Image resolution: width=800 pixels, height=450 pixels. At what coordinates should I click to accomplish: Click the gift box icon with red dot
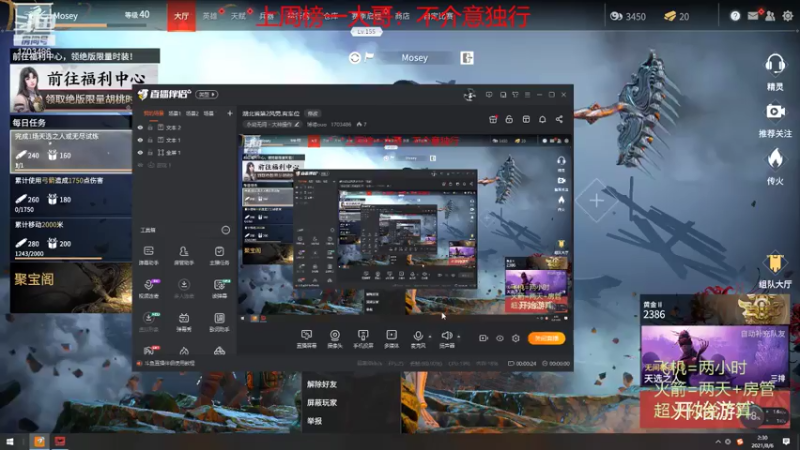pos(493,119)
